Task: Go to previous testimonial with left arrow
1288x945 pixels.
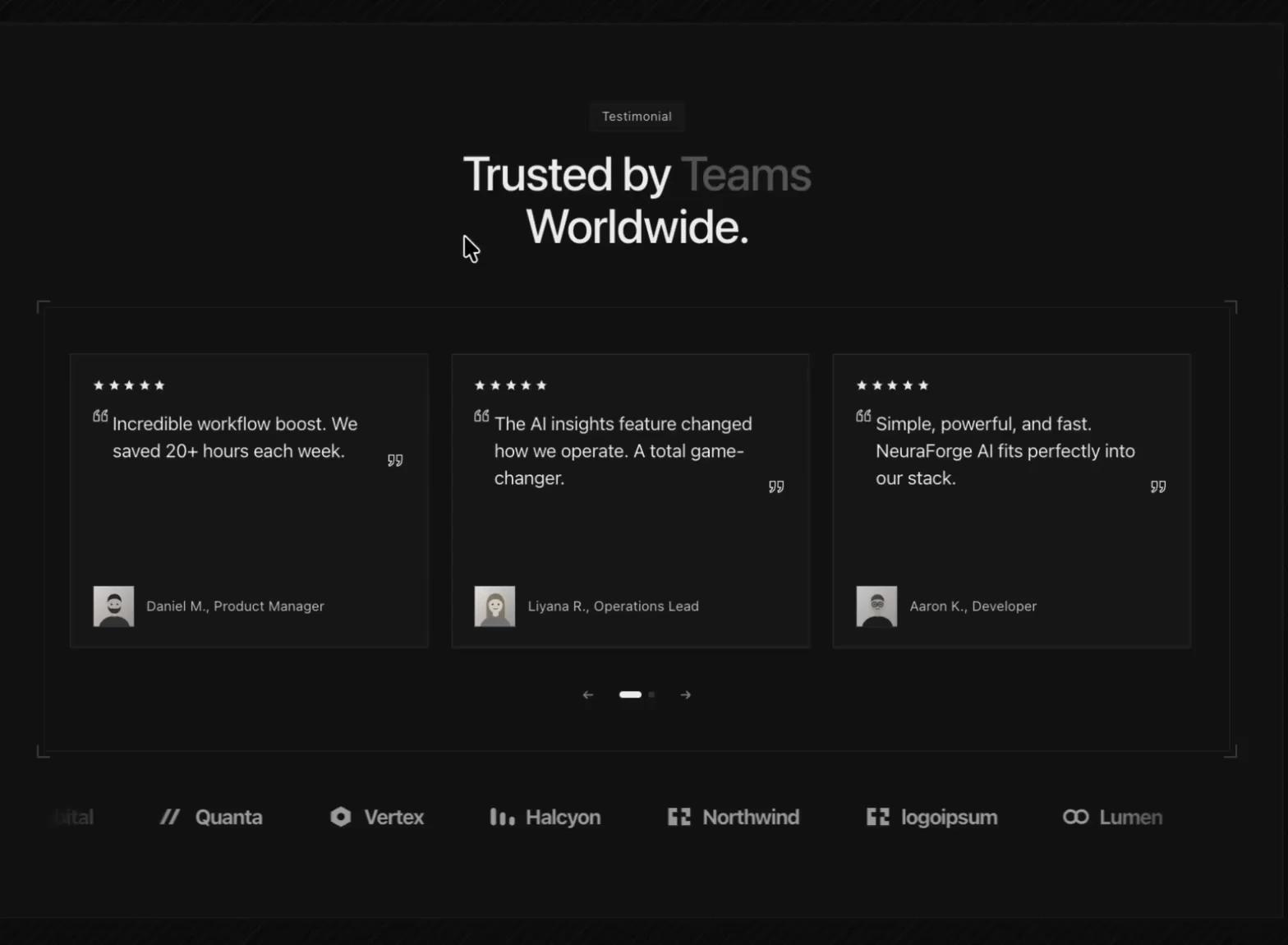Action: pos(588,695)
